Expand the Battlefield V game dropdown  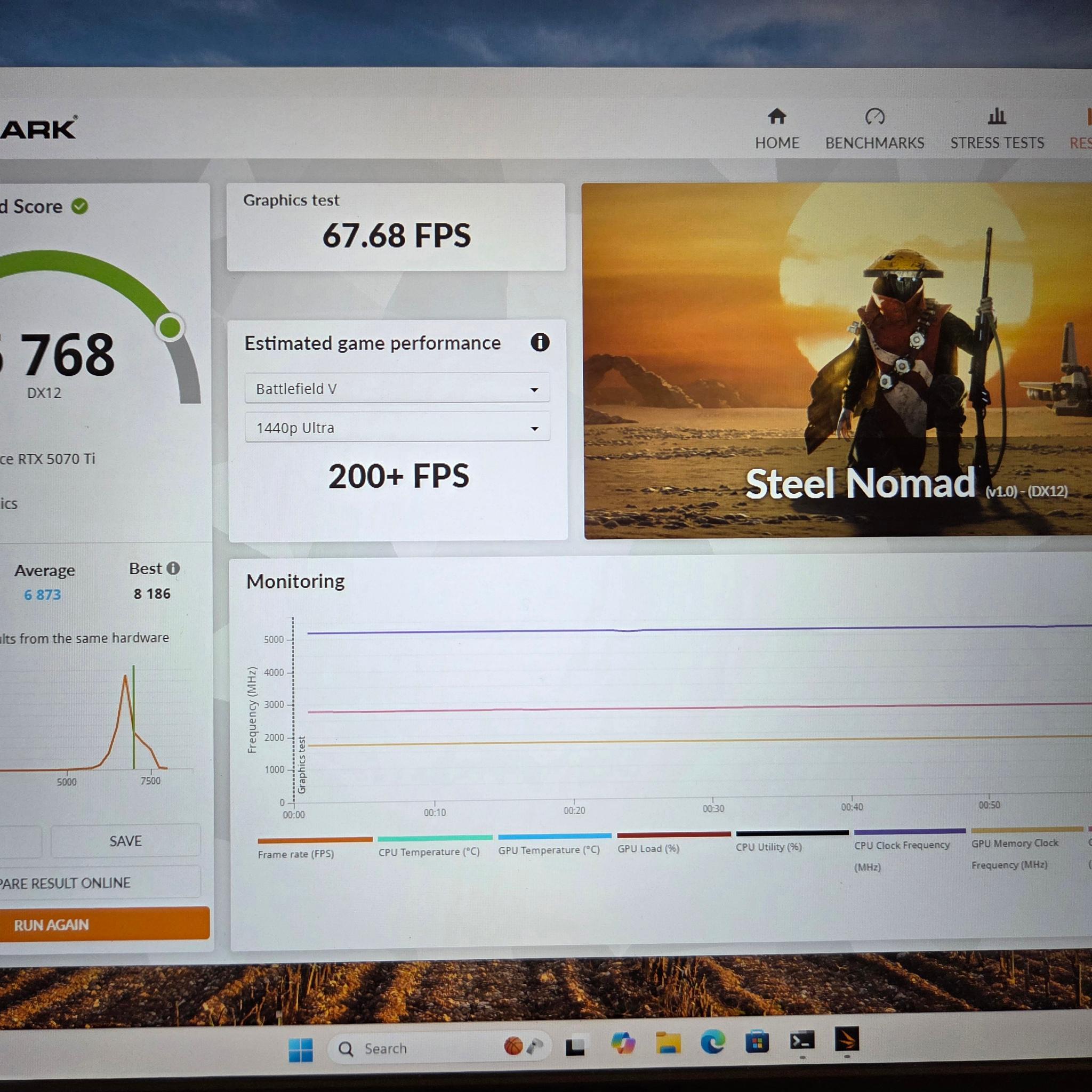[x=397, y=388]
